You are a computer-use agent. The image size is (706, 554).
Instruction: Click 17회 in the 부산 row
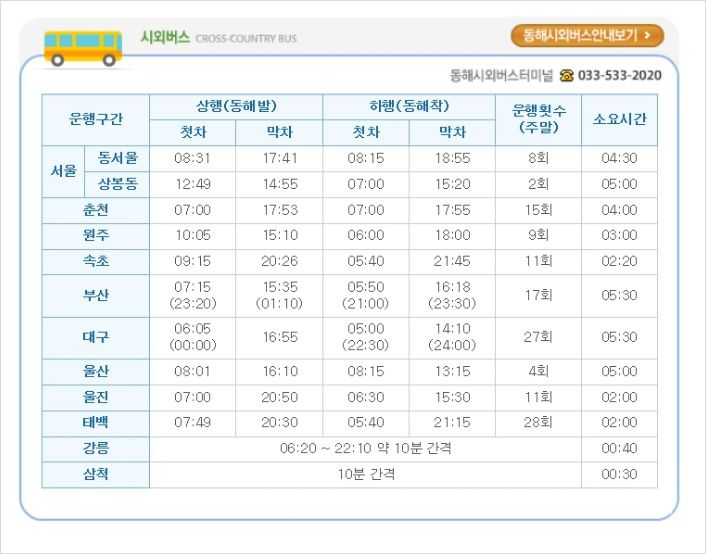[538, 295]
